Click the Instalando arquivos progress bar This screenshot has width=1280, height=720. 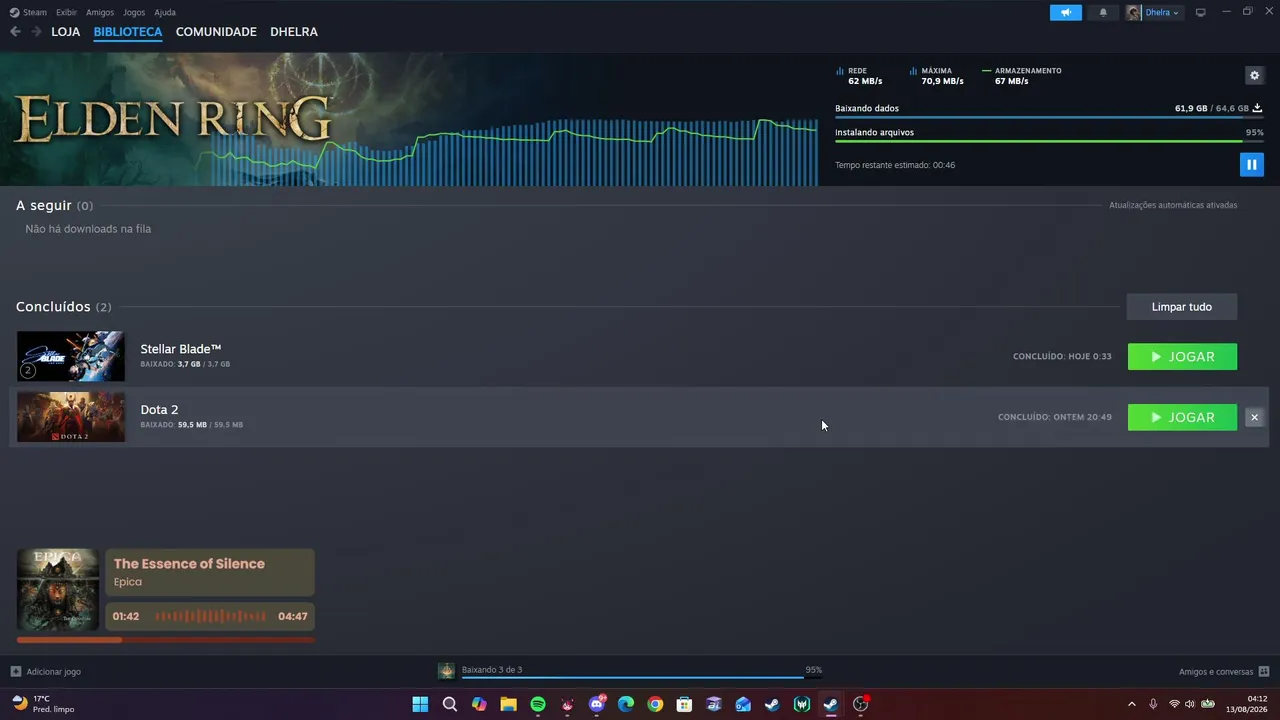pyautogui.click(x=1048, y=141)
